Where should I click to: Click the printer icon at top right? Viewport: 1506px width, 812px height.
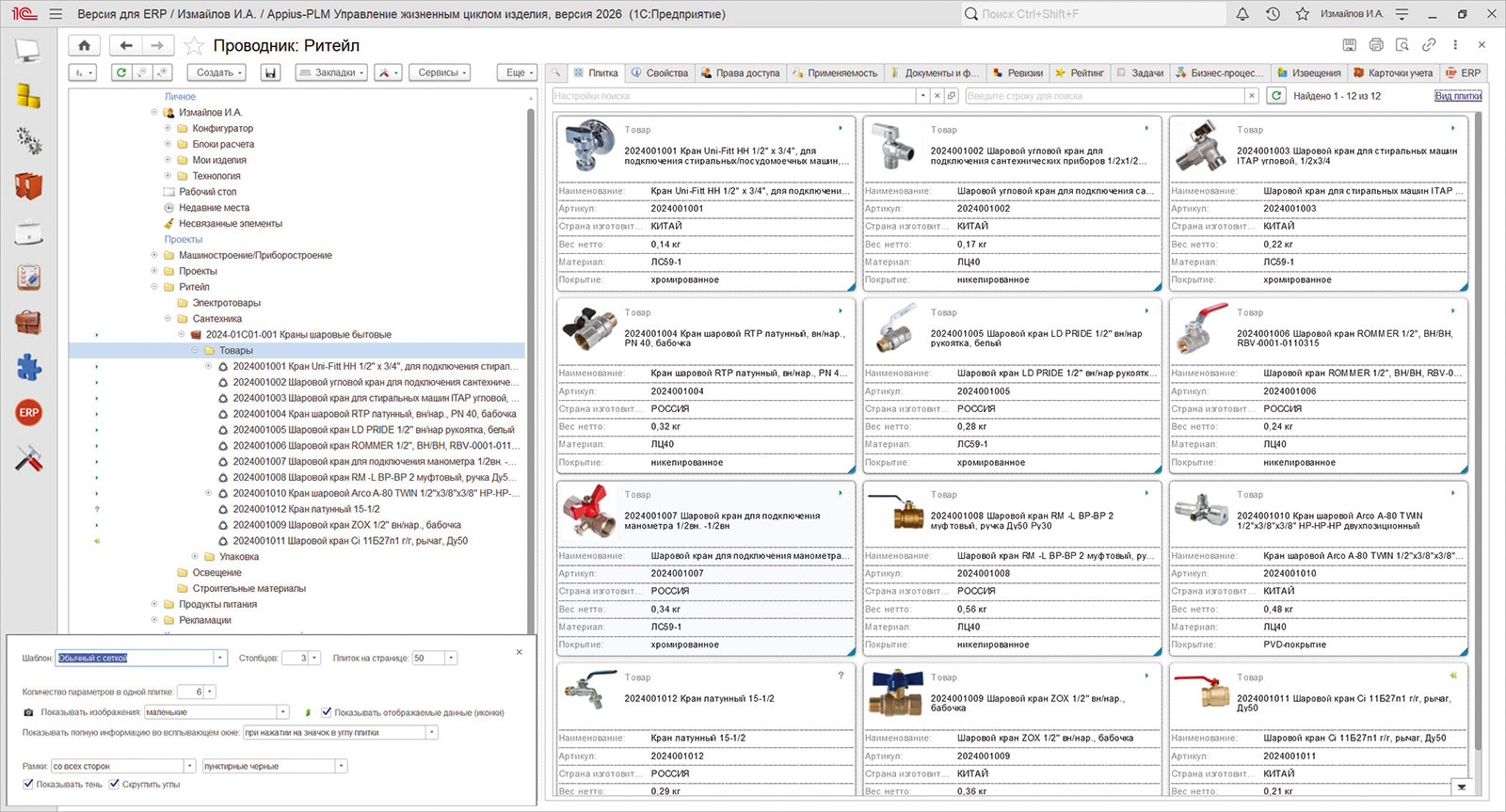(x=1376, y=44)
